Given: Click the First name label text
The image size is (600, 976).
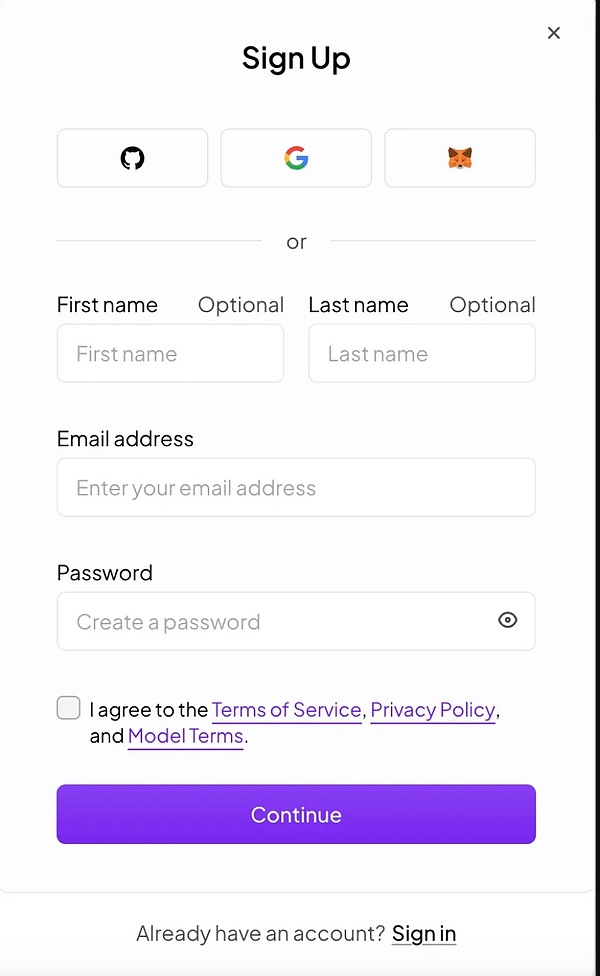Looking at the screenshot, I should (107, 305).
